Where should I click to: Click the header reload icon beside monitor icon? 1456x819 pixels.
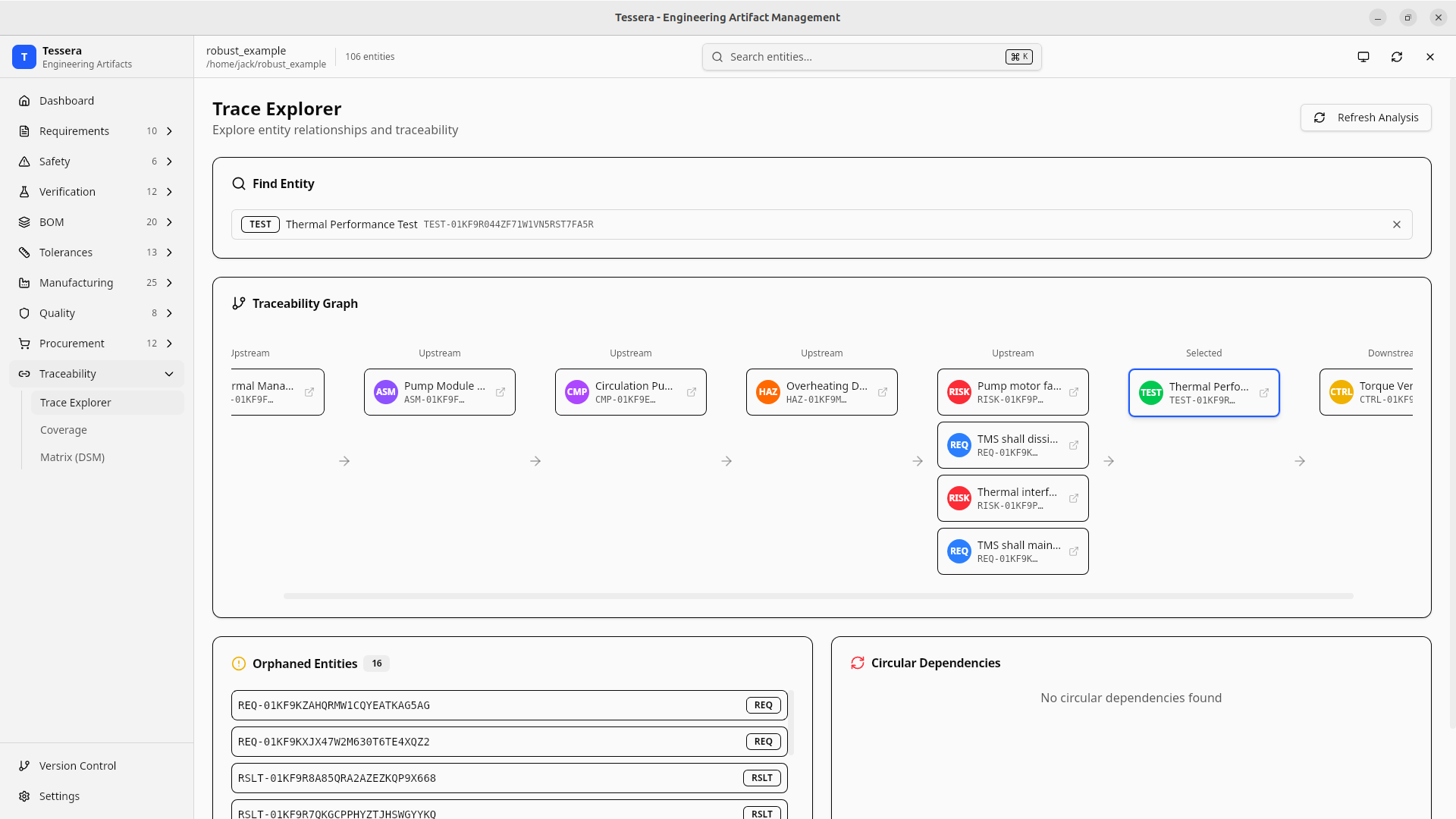1397,57
